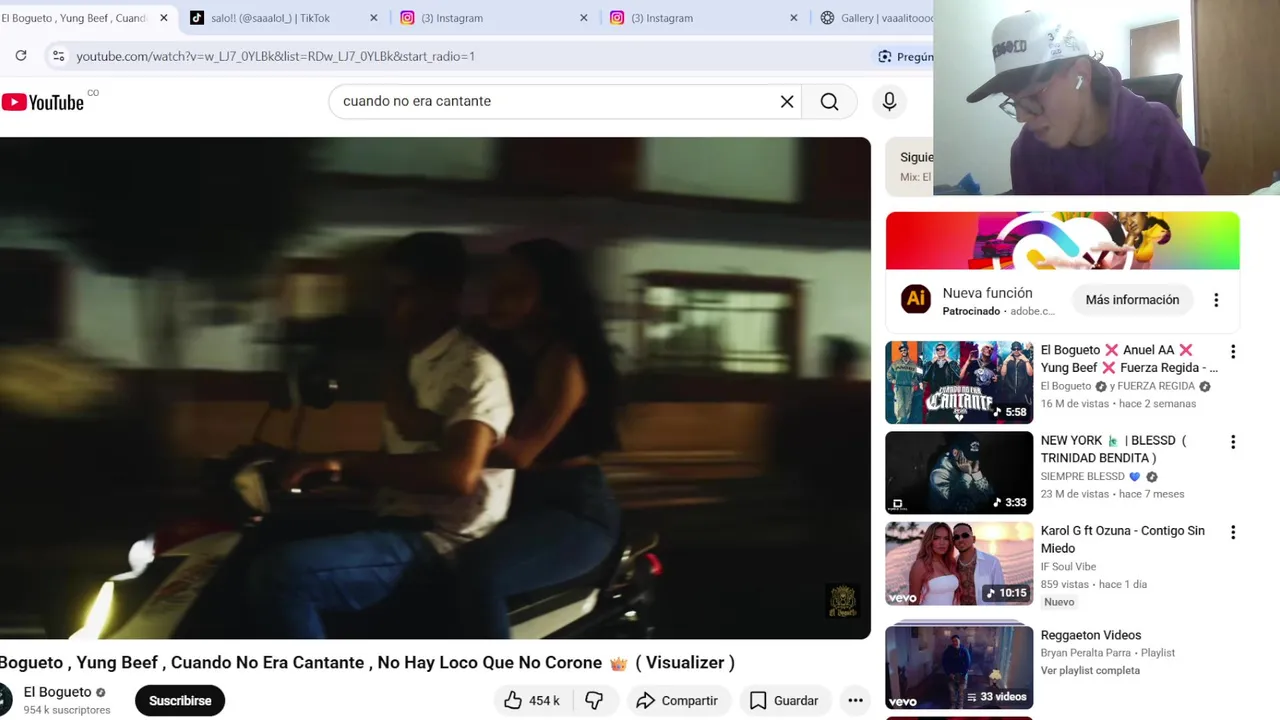1280x720 pixels.
Task: Open the IF Soul Vibe channel link
Action: pos(1068,567)
